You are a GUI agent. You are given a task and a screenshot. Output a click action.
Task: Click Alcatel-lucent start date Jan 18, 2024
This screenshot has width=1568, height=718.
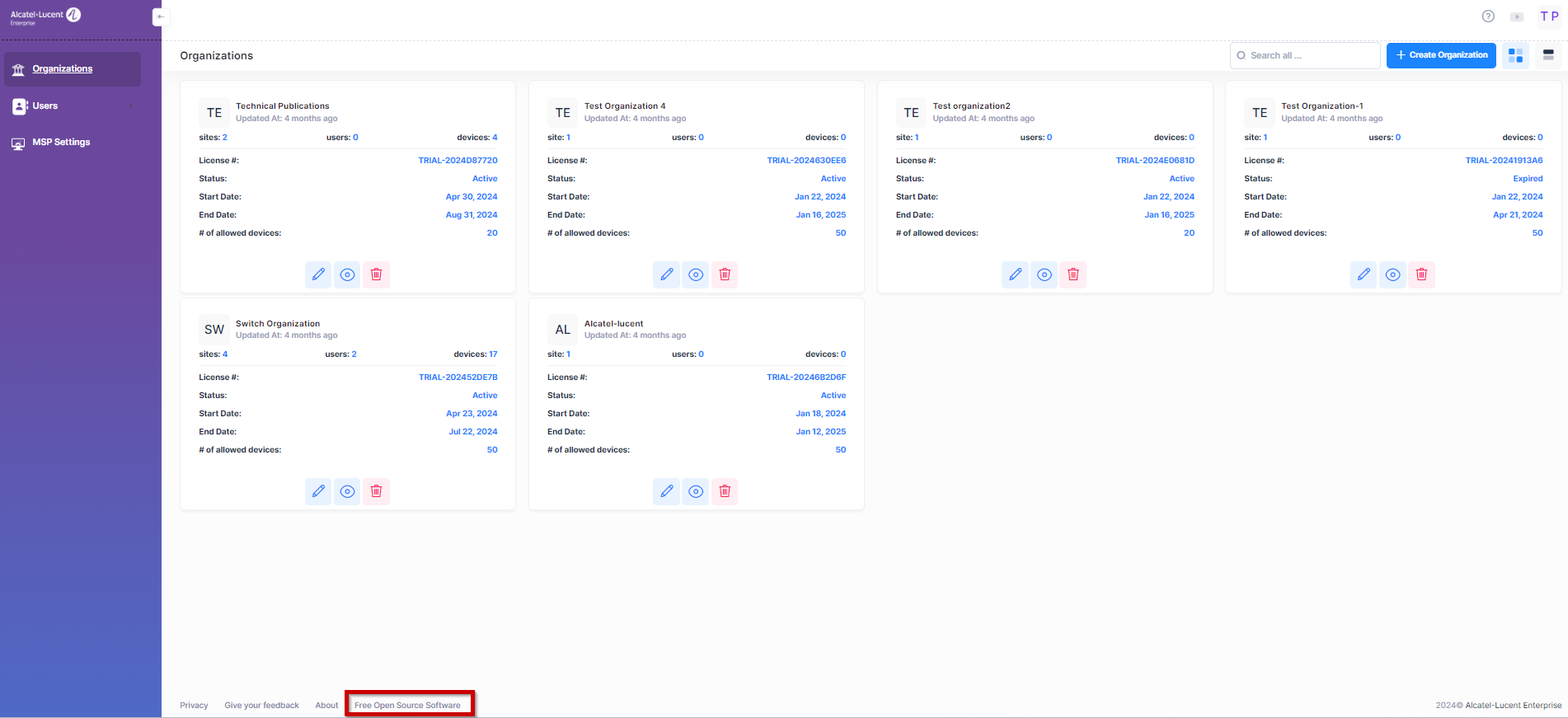[820, 414]
